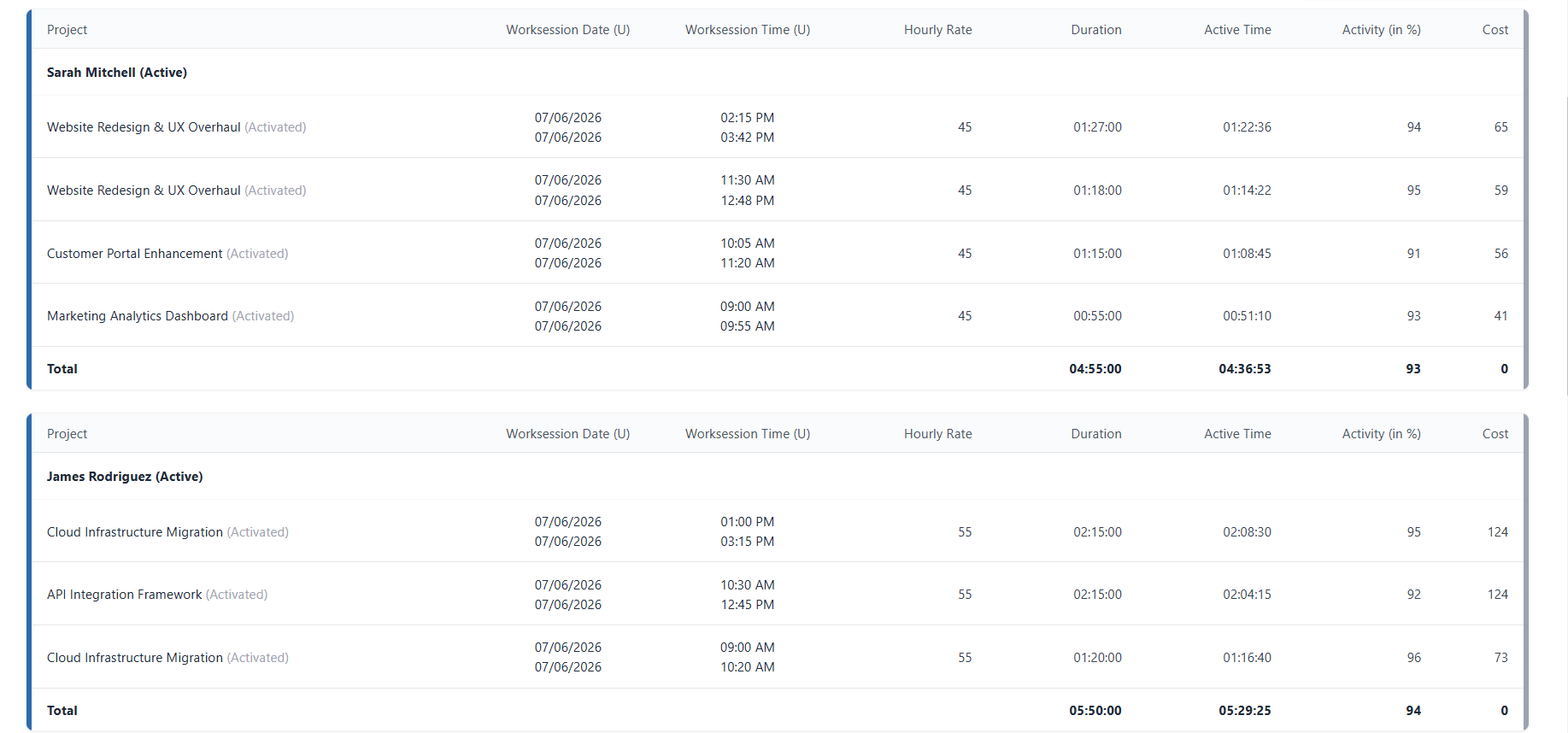Select active time value 01:14:22

point(1247,191)
